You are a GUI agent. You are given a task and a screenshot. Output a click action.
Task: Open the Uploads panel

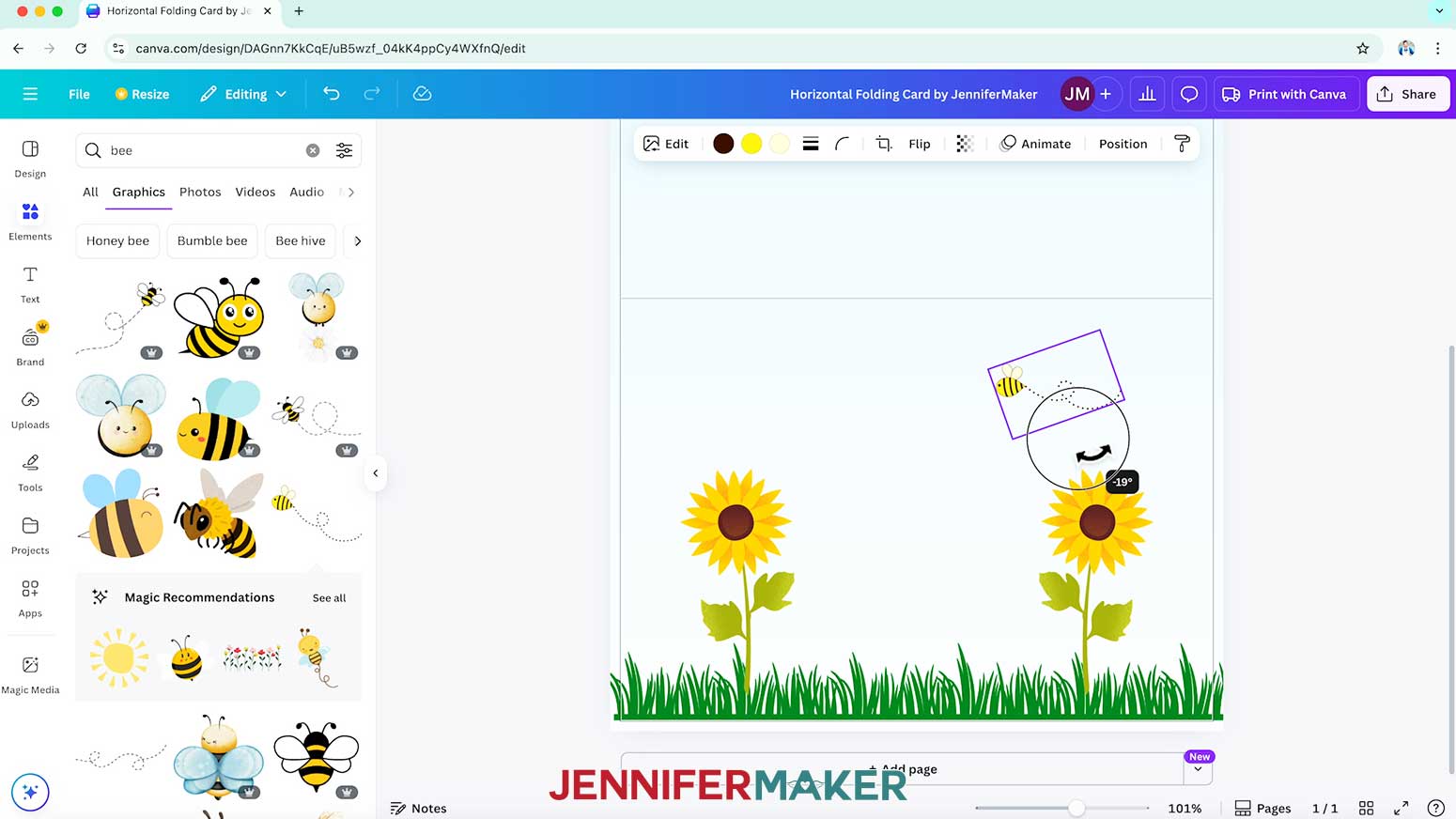coord(30,410)
